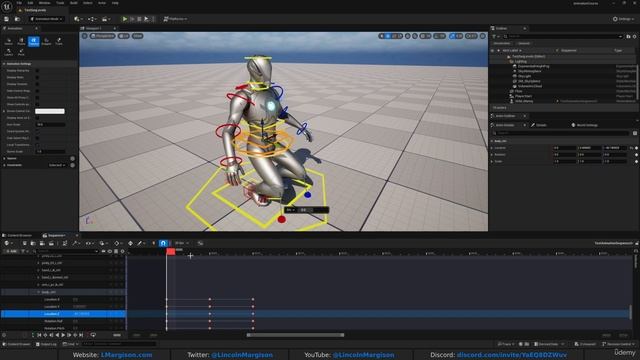Viewport: 640px width, 360px height.
Task: Play the sequence in reverse
Action: 57,335
